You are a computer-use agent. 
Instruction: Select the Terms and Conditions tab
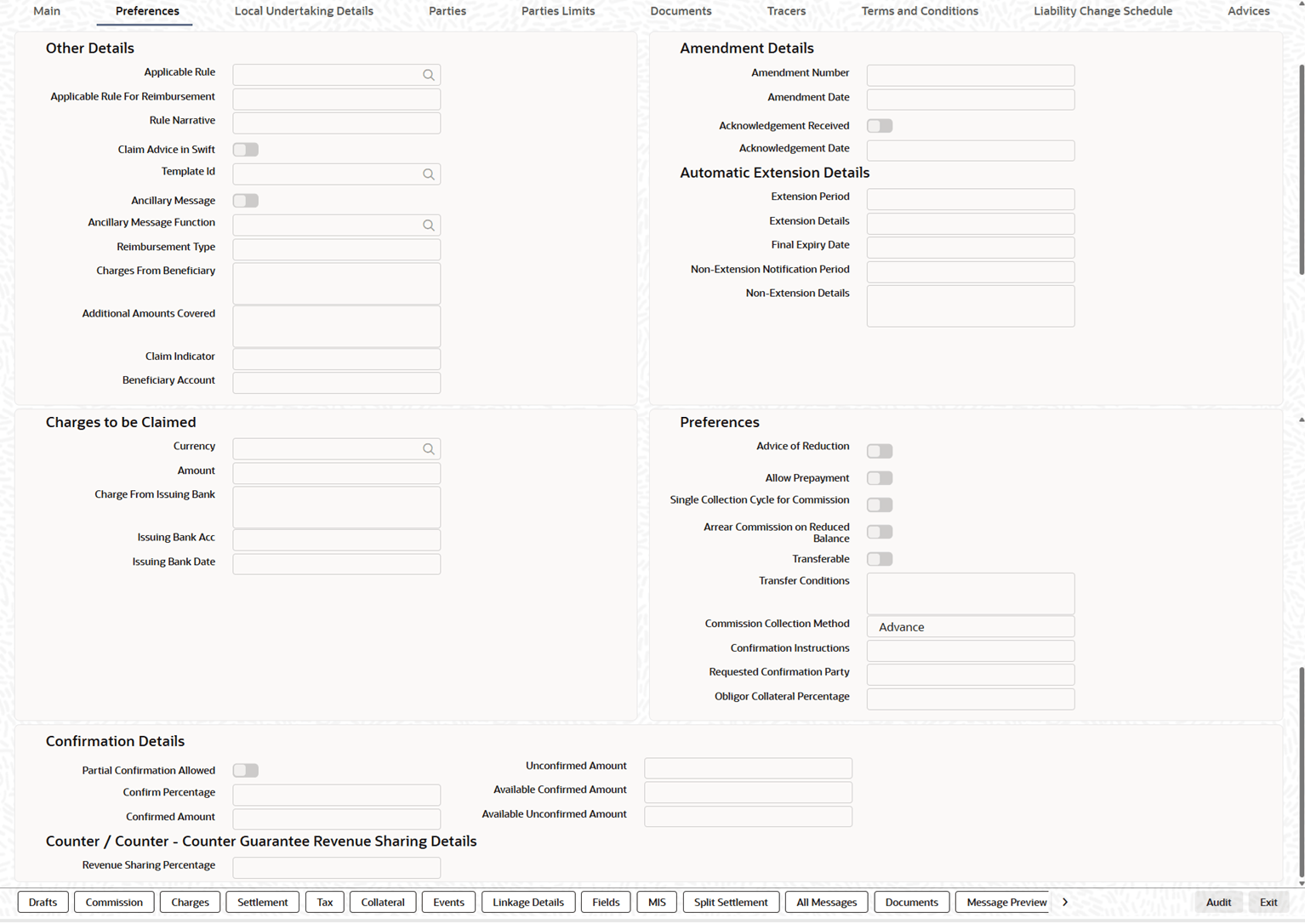click(x=920, y=11)
